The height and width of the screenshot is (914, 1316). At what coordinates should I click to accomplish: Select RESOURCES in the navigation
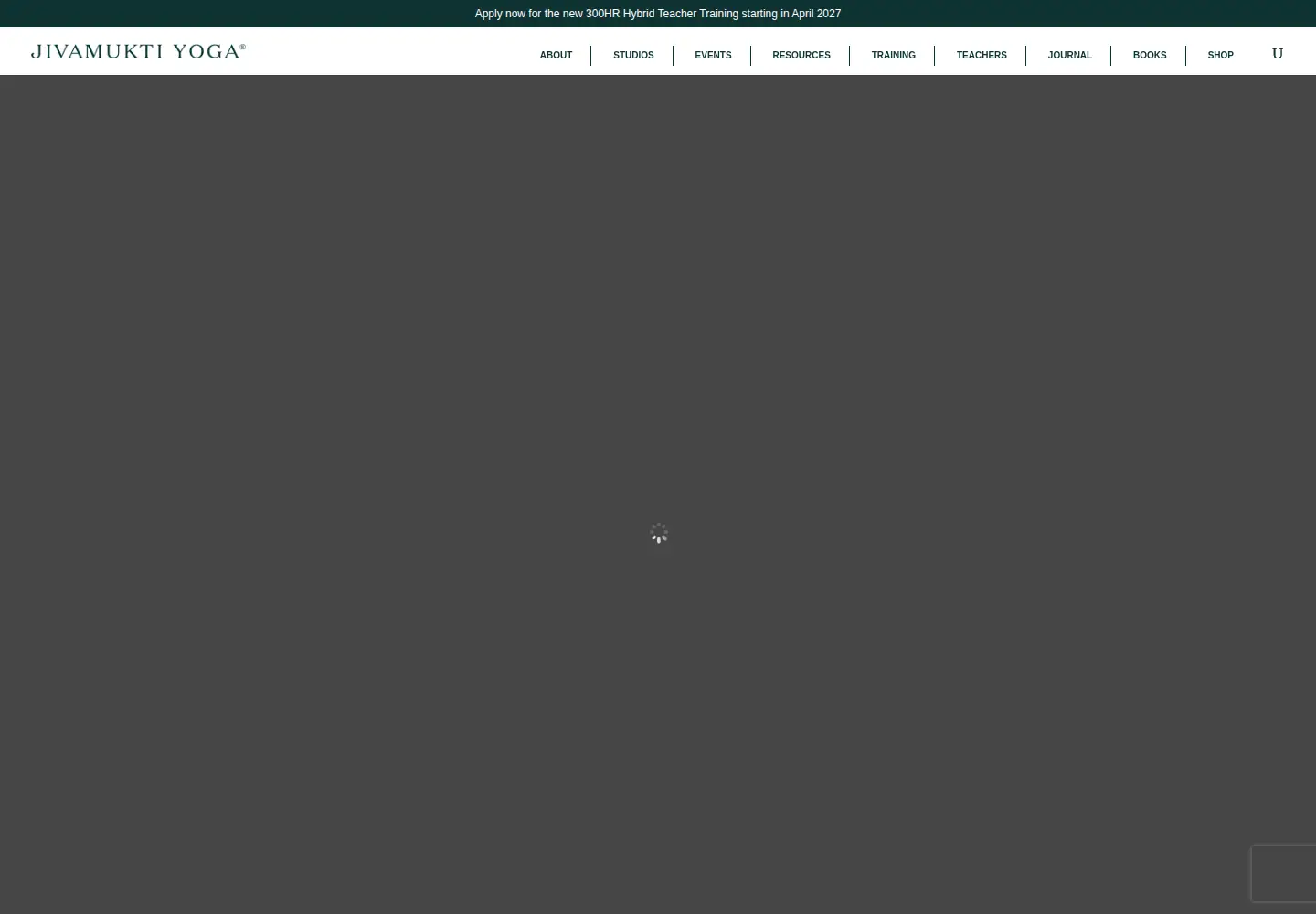point(801,56)
